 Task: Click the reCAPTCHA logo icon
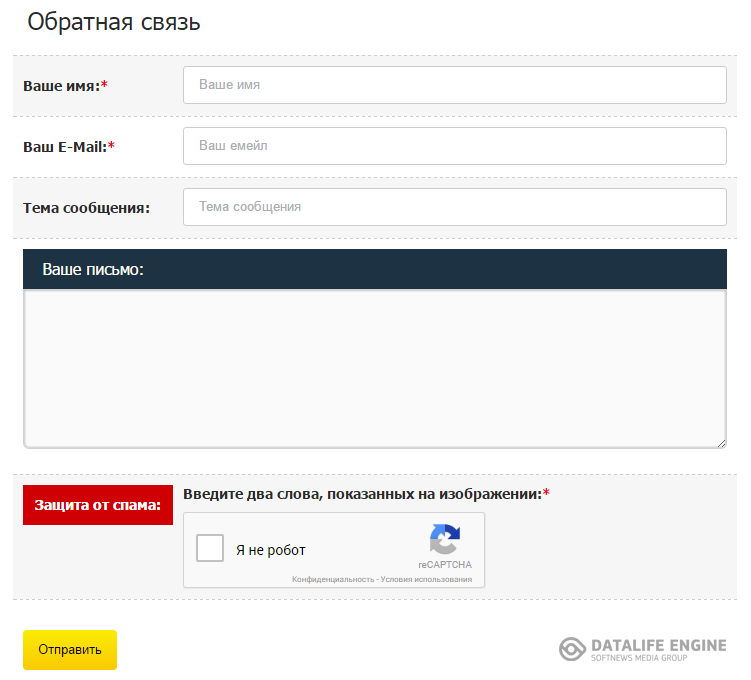(x=445, y=539)
